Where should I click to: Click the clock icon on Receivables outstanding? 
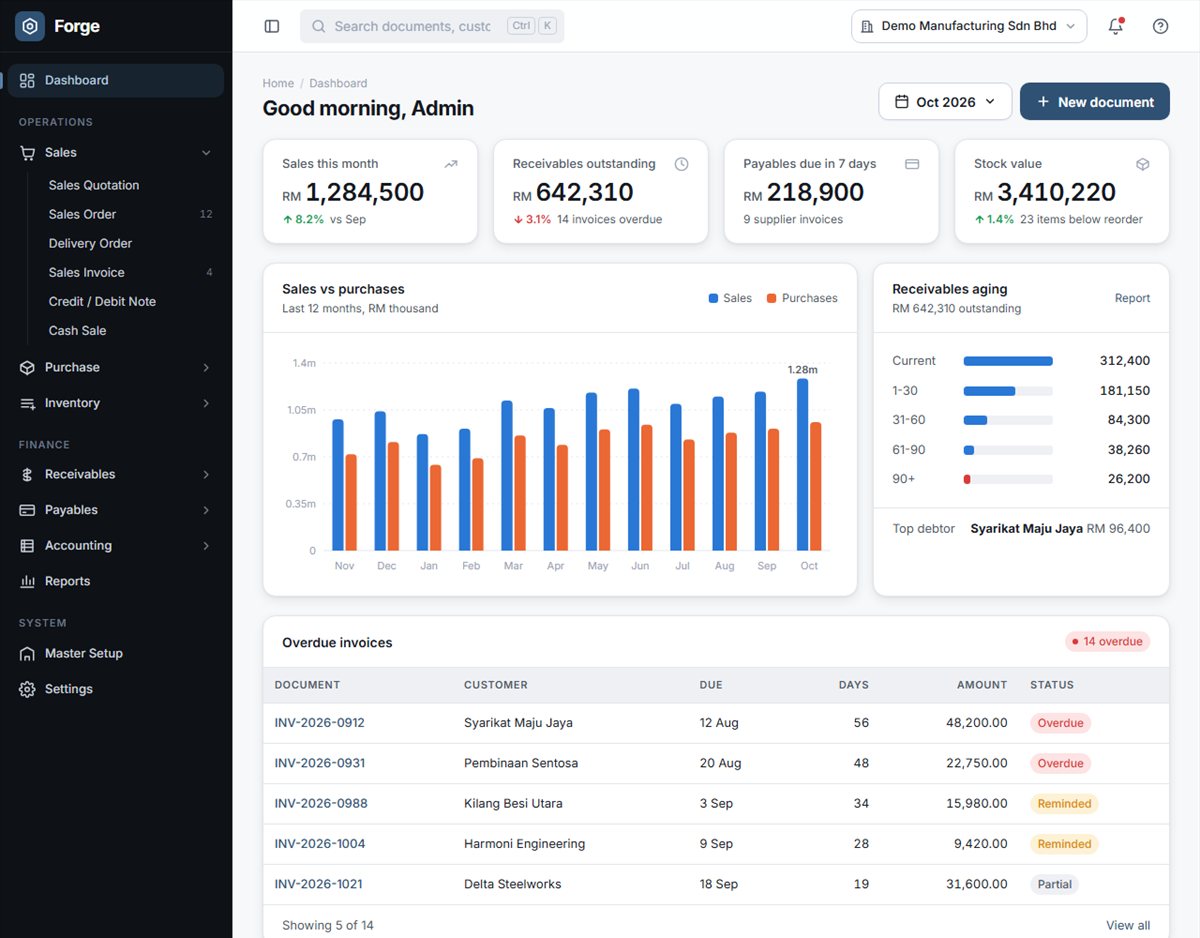(682, 164)
